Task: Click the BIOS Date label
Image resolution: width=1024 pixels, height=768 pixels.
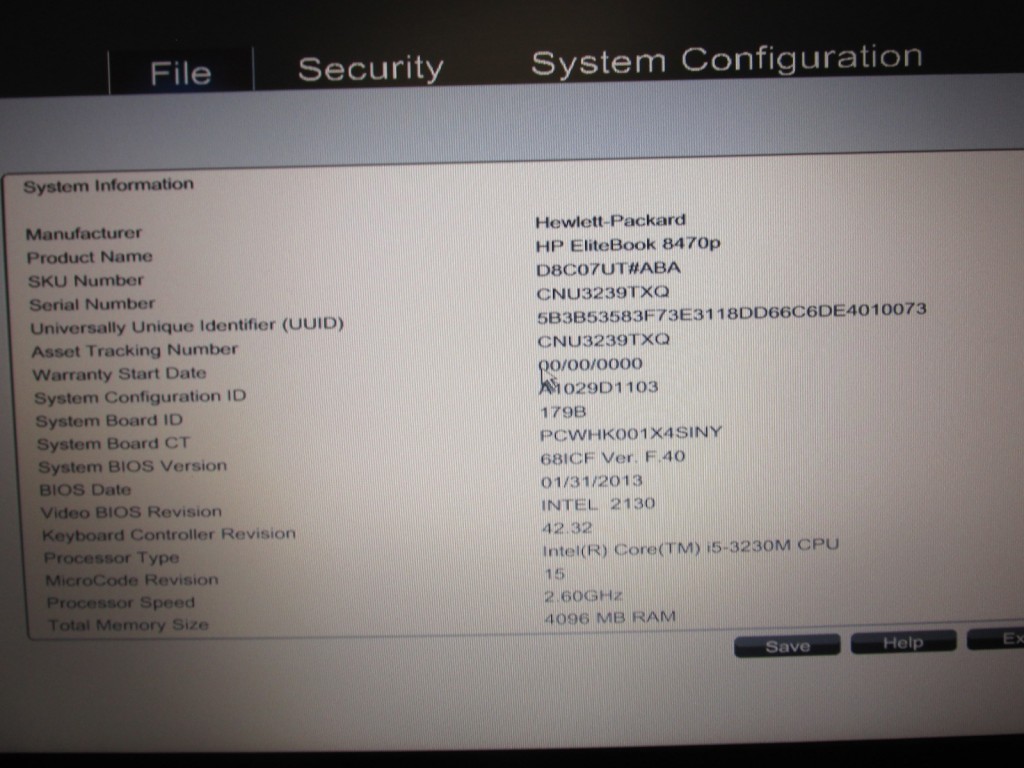Action: point(85,490)
